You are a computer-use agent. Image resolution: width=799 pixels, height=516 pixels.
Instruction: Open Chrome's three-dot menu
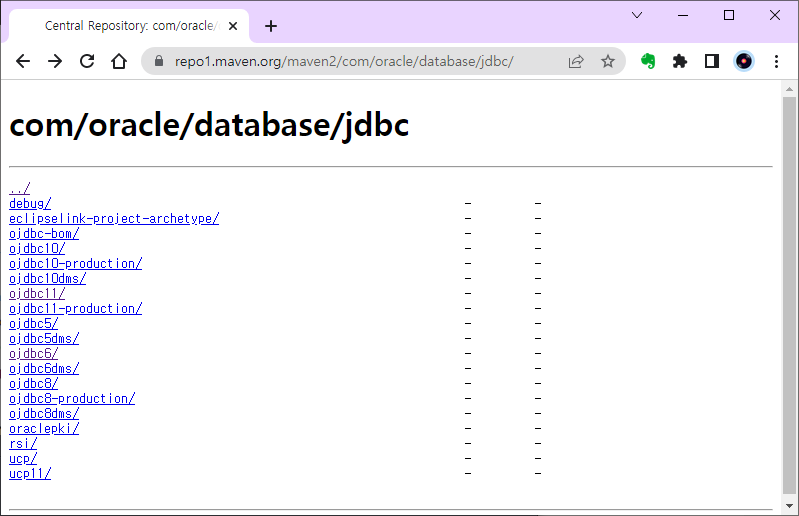tap(776, 62)
